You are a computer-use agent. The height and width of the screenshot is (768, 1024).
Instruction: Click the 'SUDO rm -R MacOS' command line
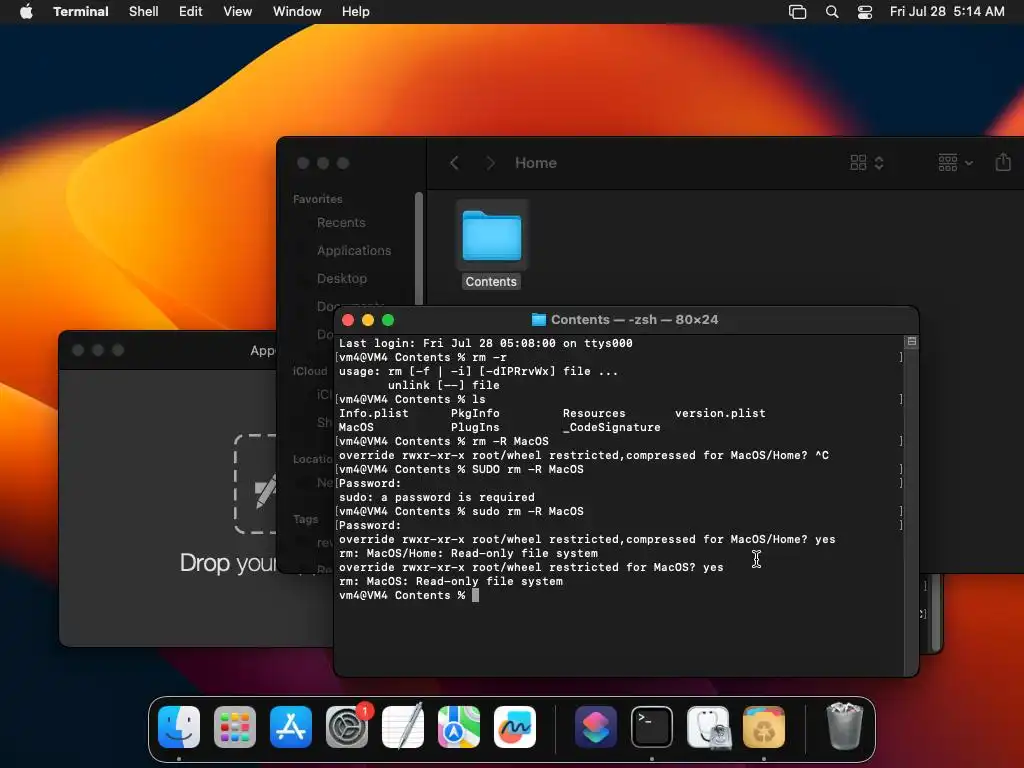click(461, 470)
